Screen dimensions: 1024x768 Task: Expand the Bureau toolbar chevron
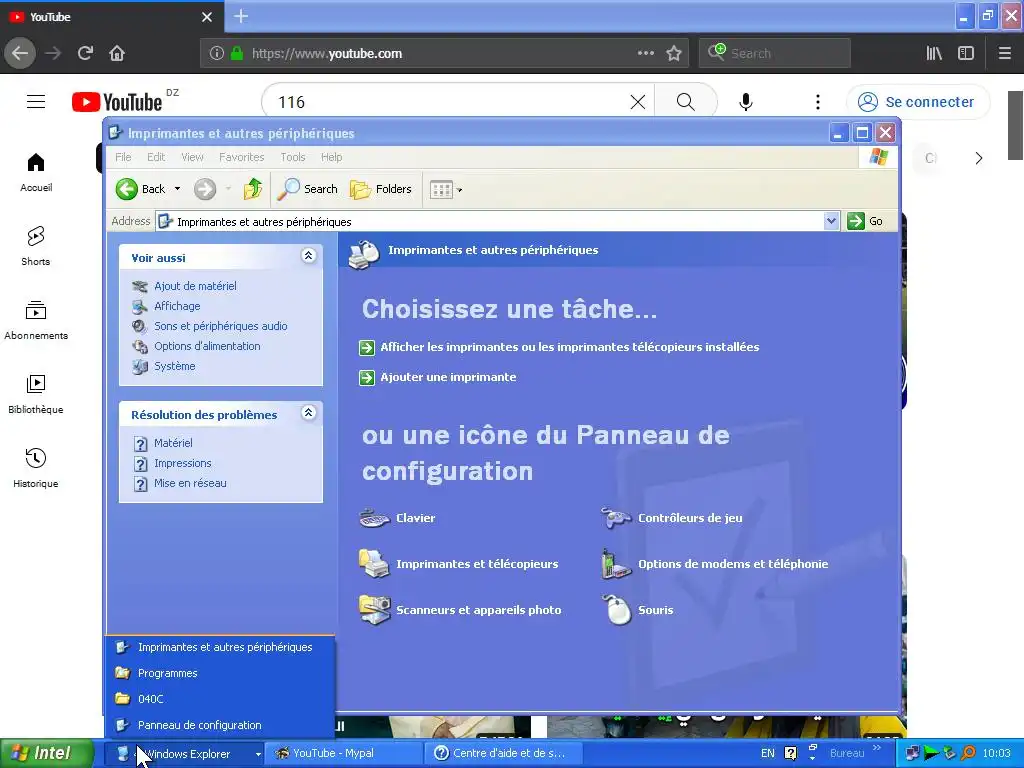click(876, 748)
